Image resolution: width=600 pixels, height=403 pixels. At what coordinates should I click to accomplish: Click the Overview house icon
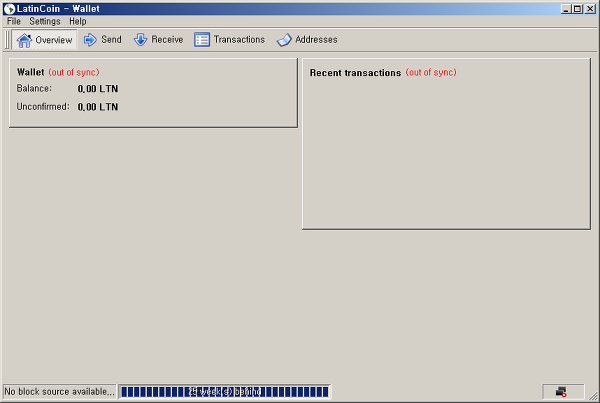pos(24,40)
